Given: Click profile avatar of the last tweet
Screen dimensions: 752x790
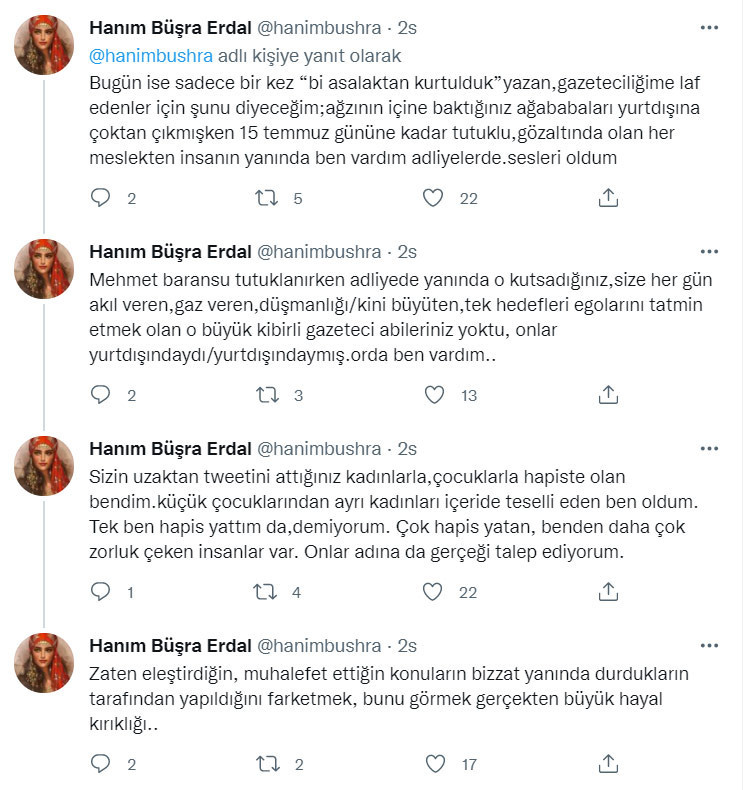Looking at the screenshot, I should coord(44,662).
